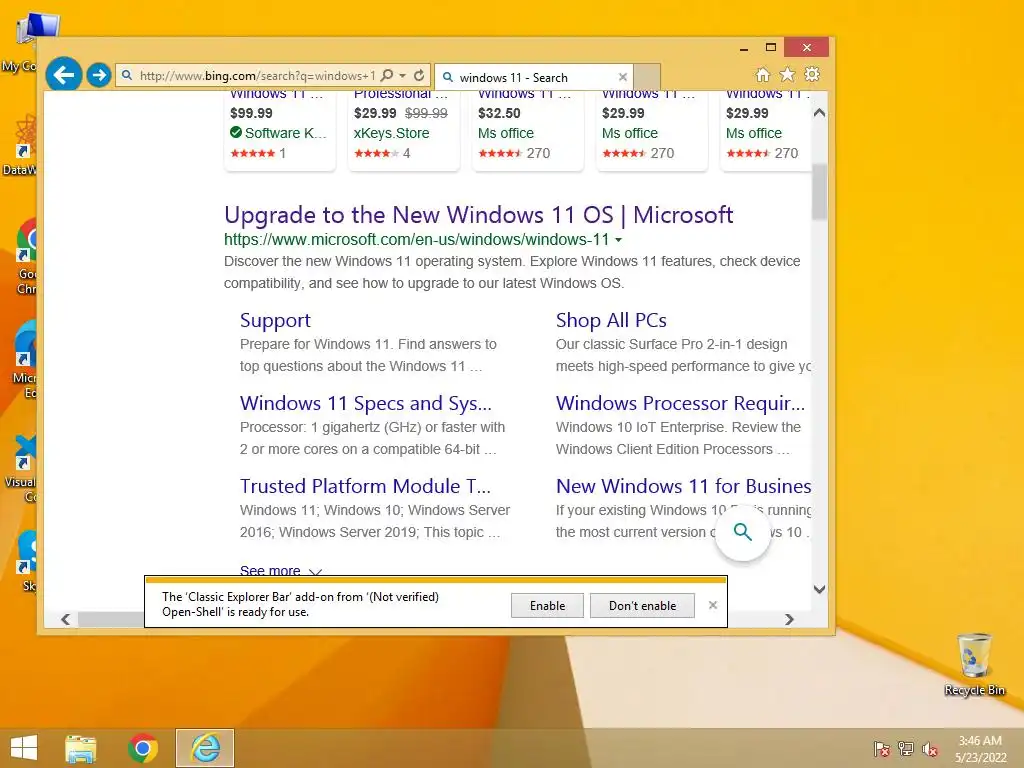
Task: Maximize the Internet Explorer window
Action: tap(771, 48)
